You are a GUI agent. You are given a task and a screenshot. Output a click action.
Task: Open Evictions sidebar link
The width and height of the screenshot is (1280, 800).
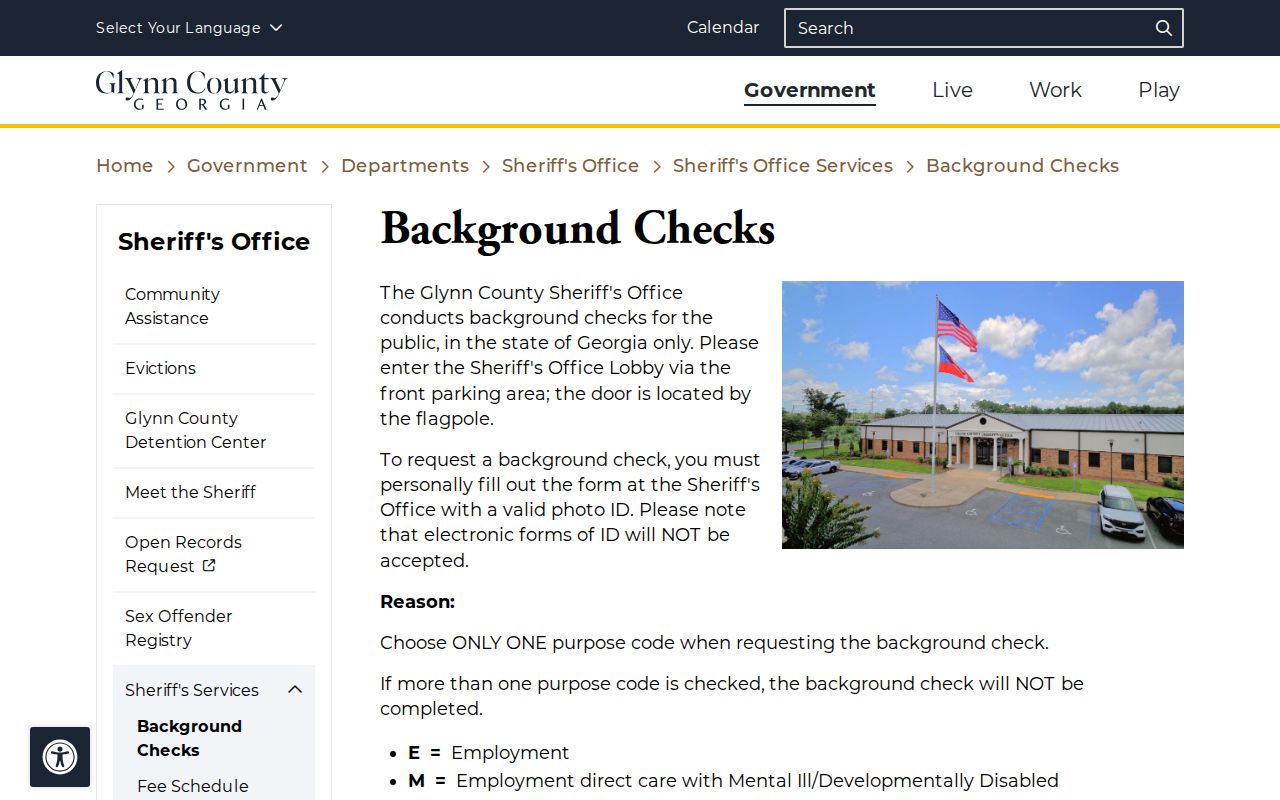point(214,368)
